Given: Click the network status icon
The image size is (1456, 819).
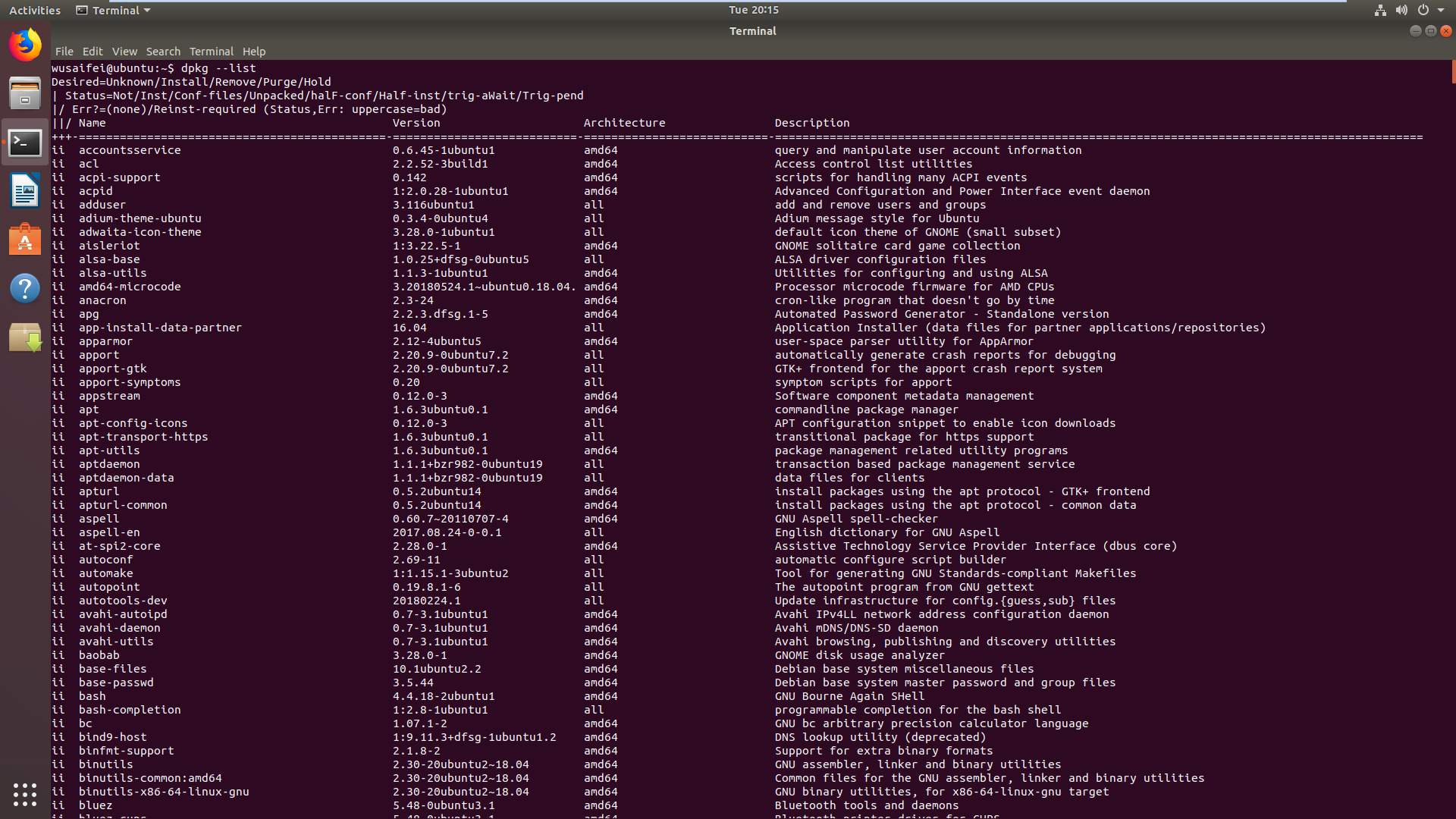Looking at the screenshot, I should click(x=1380, y=10).
